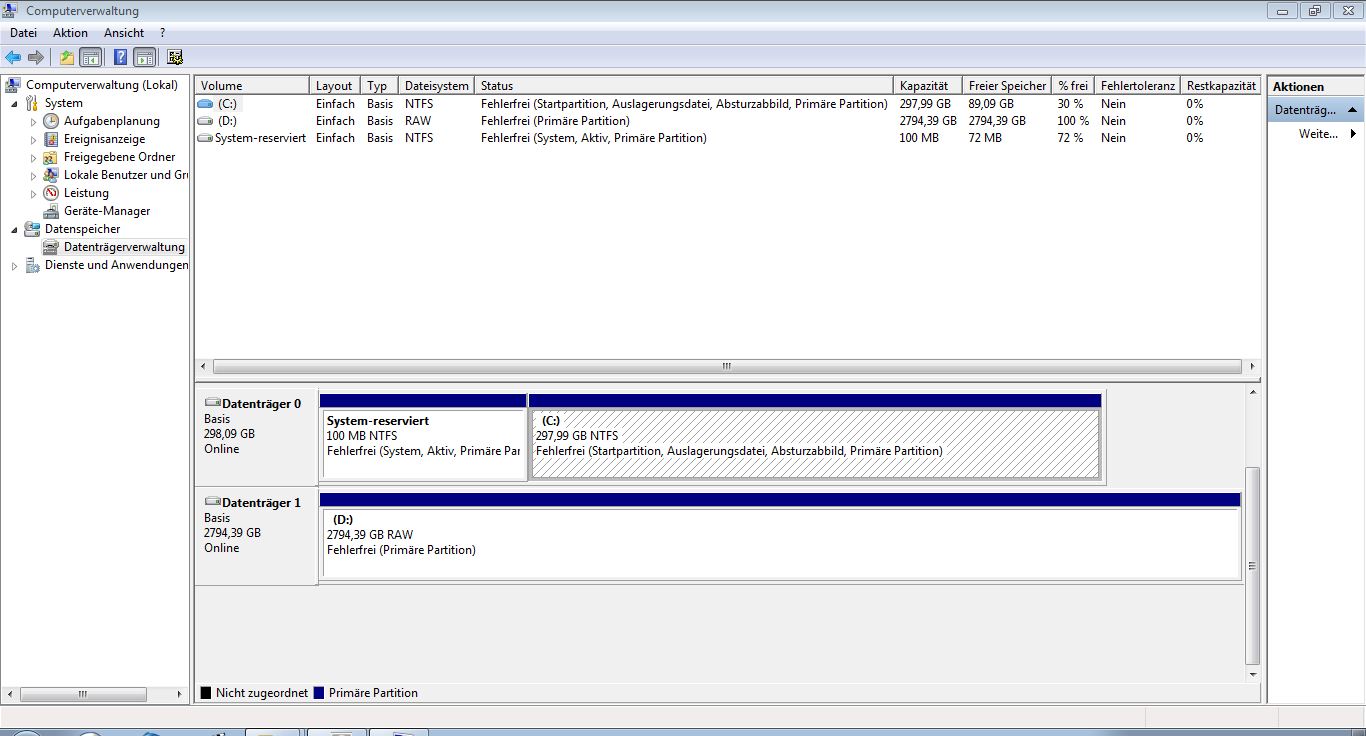Click the Datenspeicher storage icon
This screenshot has height=736, width=1366.
32,229
